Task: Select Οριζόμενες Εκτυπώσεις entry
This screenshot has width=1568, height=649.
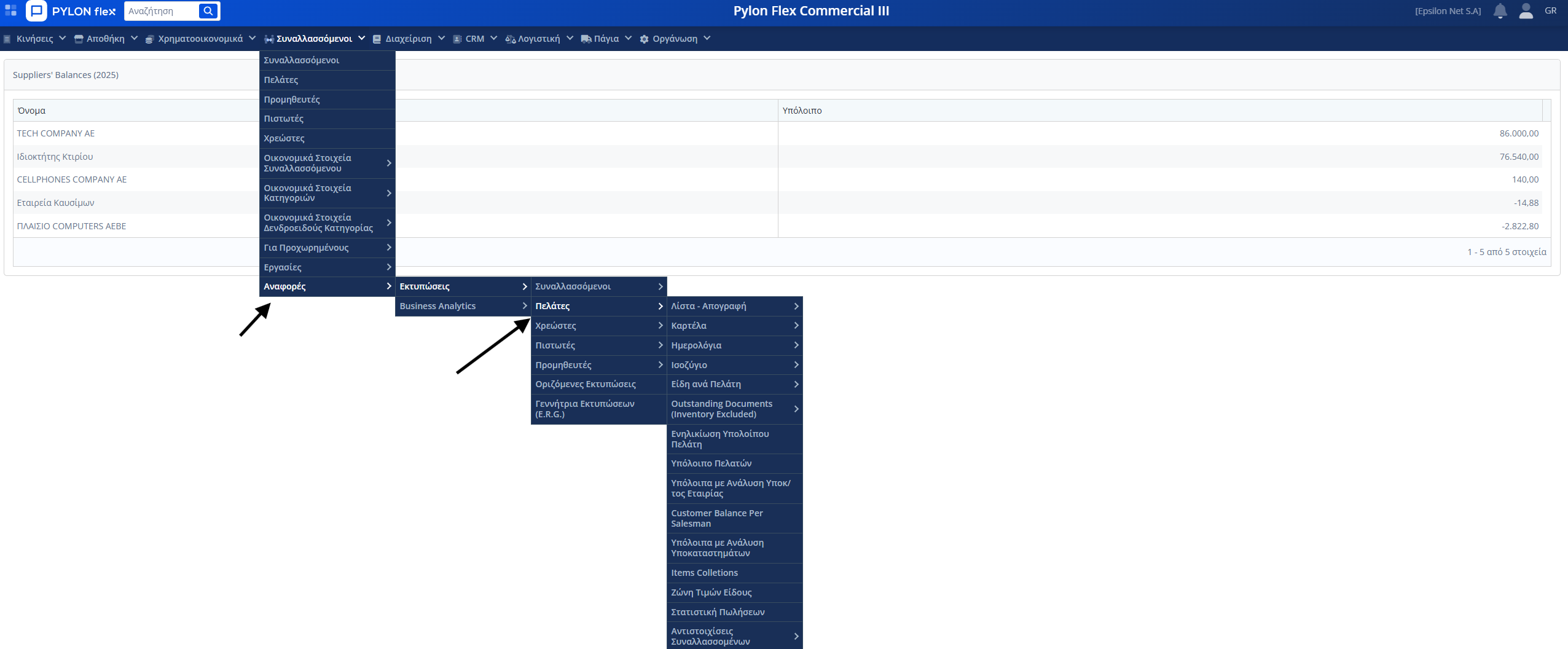Action: click(598, 384)
